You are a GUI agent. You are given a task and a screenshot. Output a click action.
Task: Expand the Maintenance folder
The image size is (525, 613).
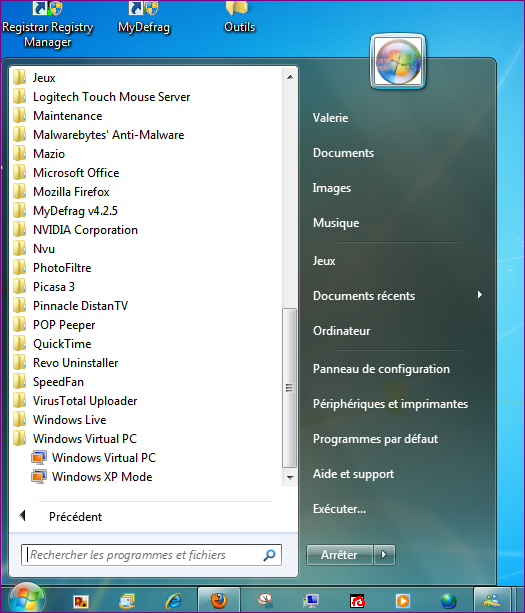[x=57, y=116]
